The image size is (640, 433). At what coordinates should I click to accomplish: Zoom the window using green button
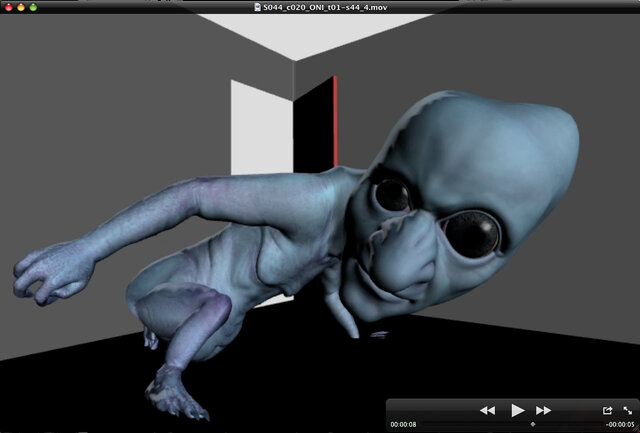click(33, 7)
